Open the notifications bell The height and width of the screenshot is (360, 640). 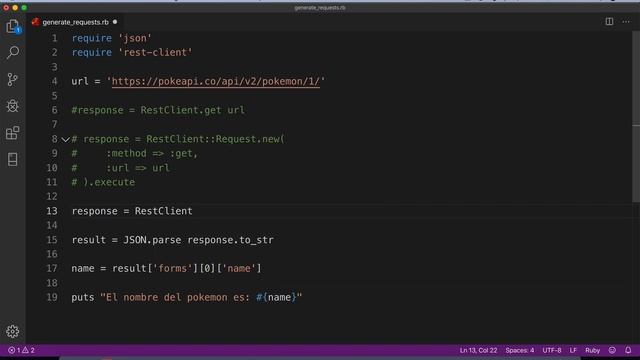[x=628, y=350]
